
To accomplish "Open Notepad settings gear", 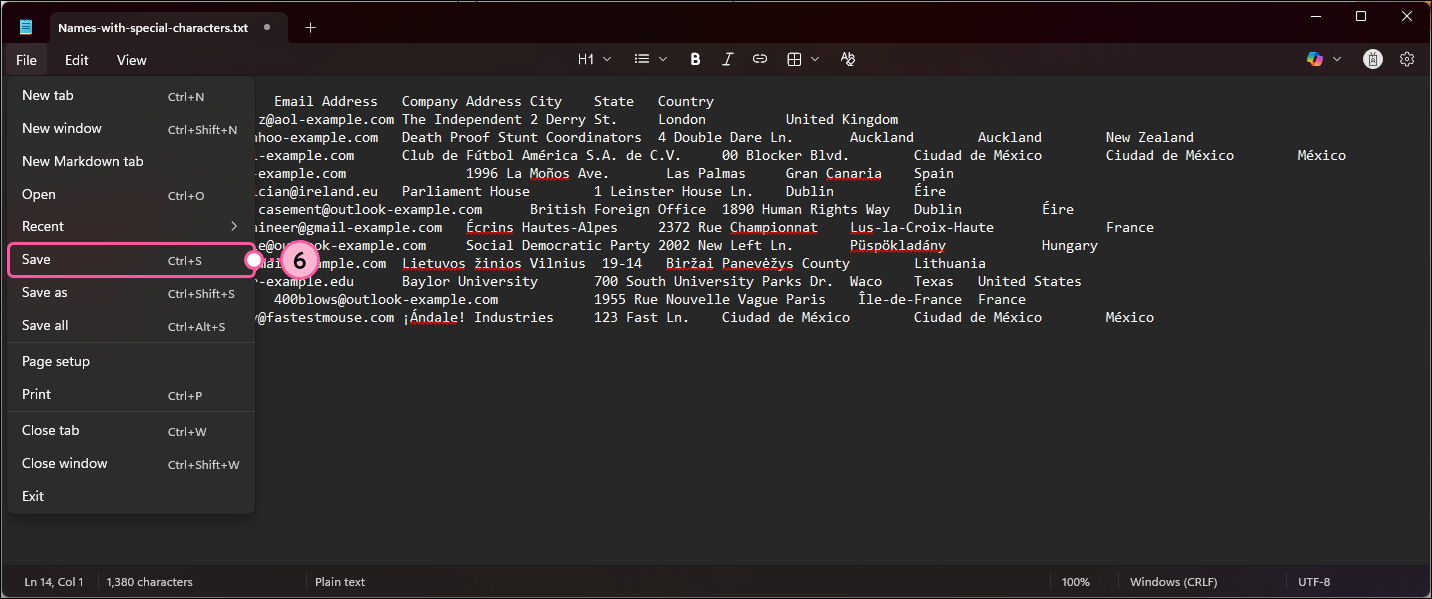I will click(1407, 58).
